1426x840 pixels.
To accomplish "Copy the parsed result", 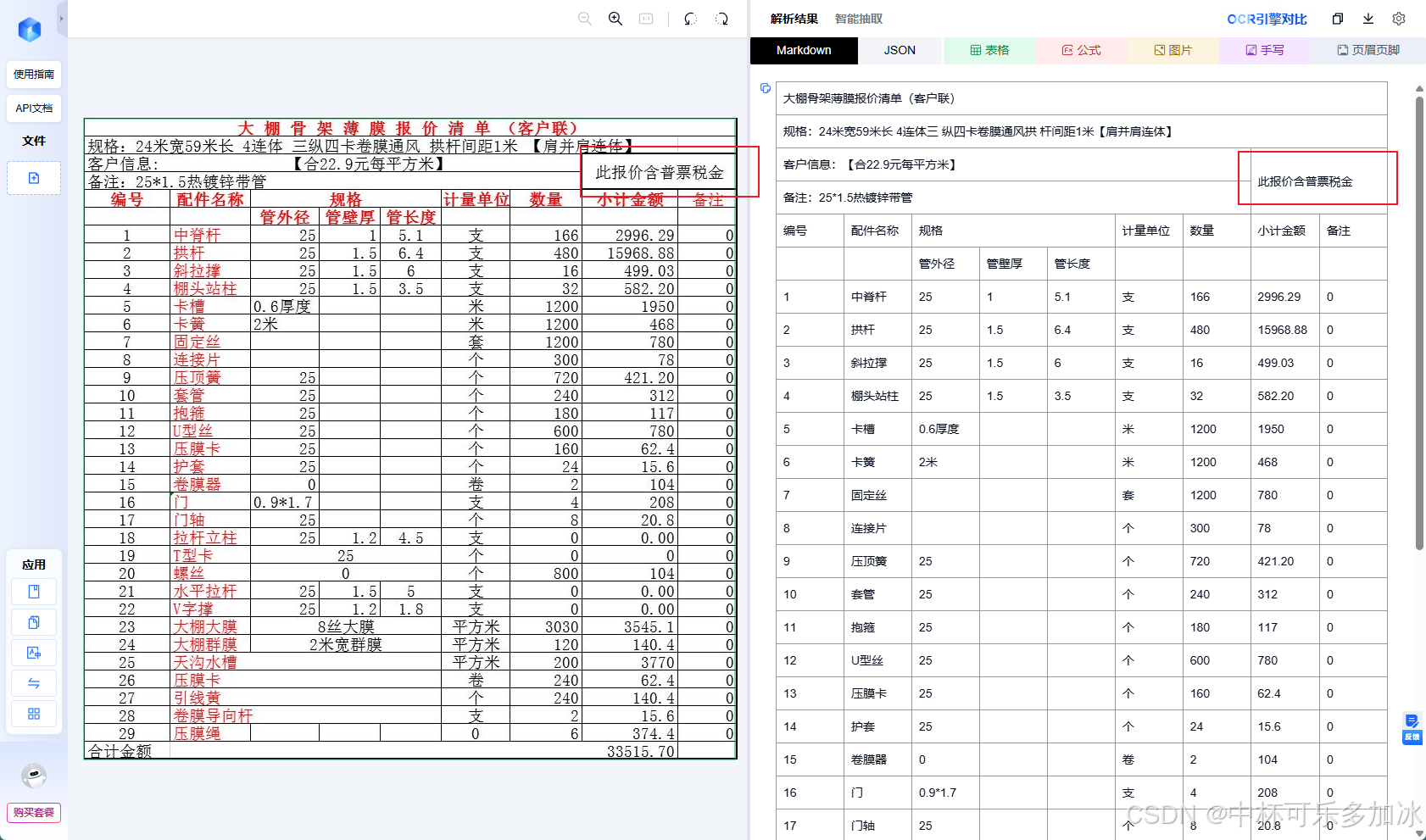I will click(1338, 19).
